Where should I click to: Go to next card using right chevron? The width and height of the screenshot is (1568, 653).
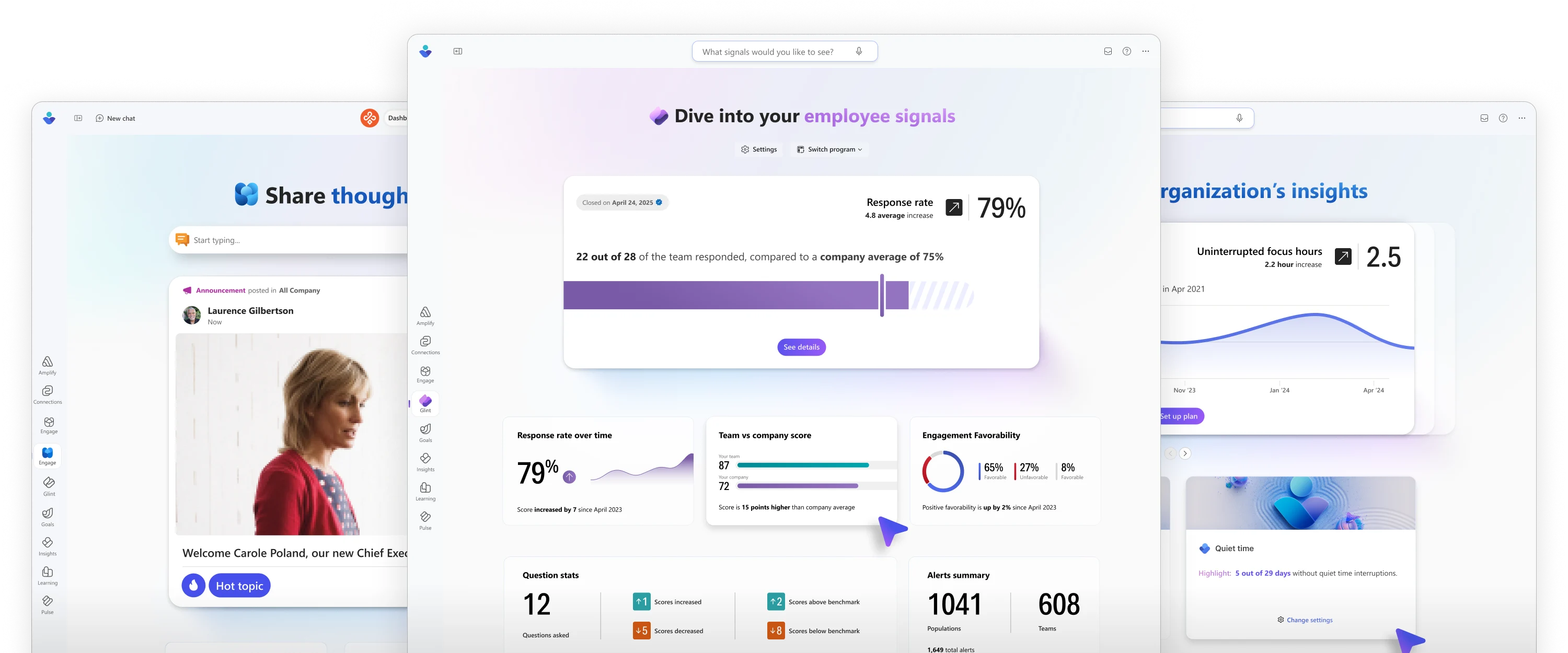click(1184, 453)
